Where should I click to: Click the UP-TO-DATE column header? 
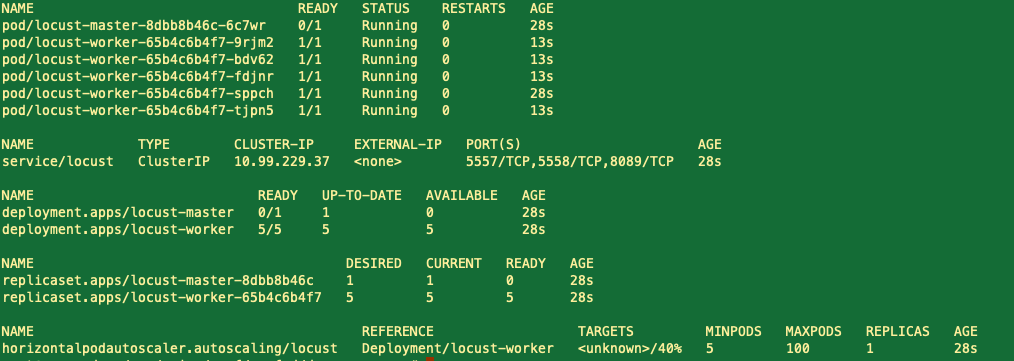click(x=361, y=195)
